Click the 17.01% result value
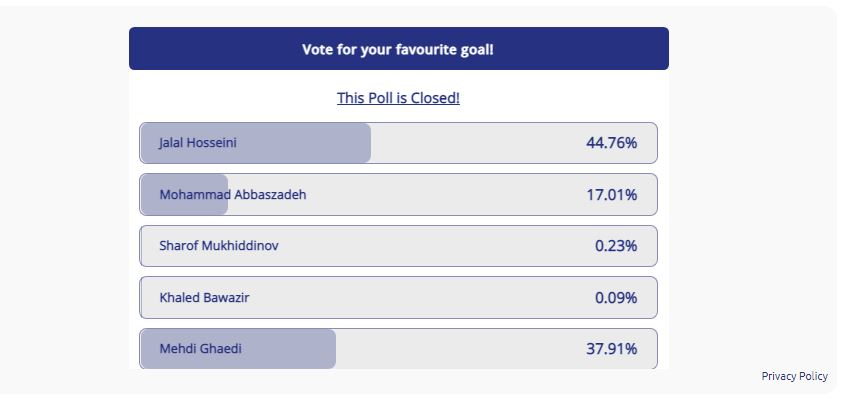Image resolution: width=852 pixels, height=413 pixels. [611, 195]
